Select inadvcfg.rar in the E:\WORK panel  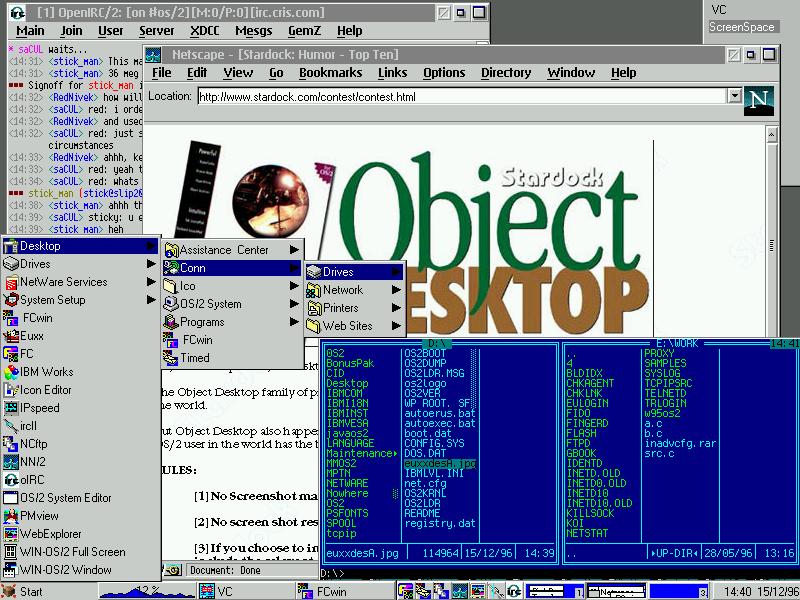point(680,443)
